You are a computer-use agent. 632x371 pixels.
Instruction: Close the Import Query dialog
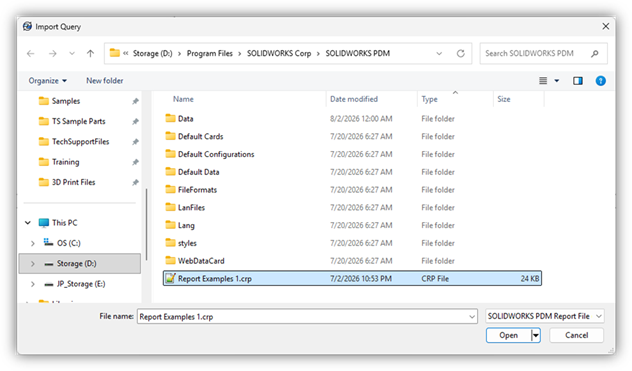(605, 26)
